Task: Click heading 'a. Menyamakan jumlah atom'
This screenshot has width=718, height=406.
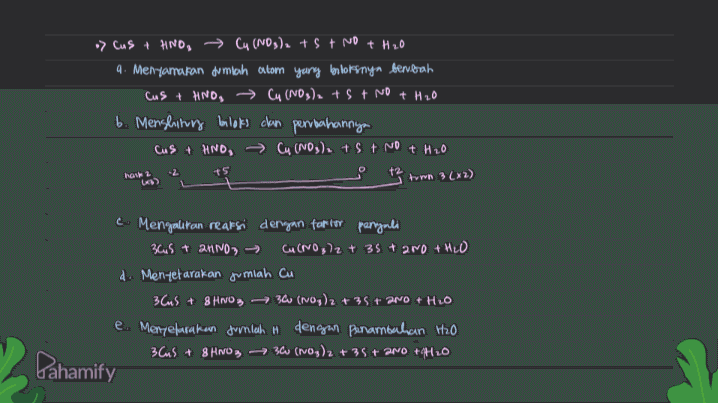Action: coord(274,70)
